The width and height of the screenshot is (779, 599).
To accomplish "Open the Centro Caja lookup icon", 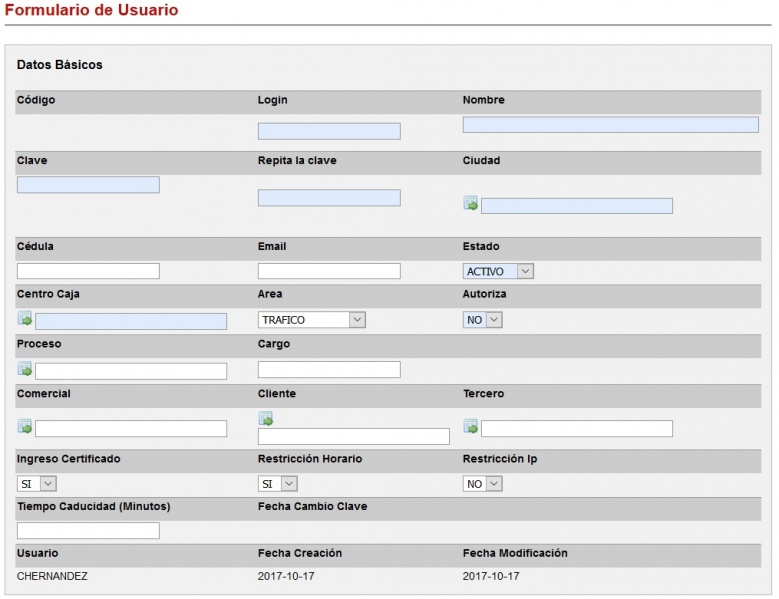I will pyautogui.click(x=25, y=320).
